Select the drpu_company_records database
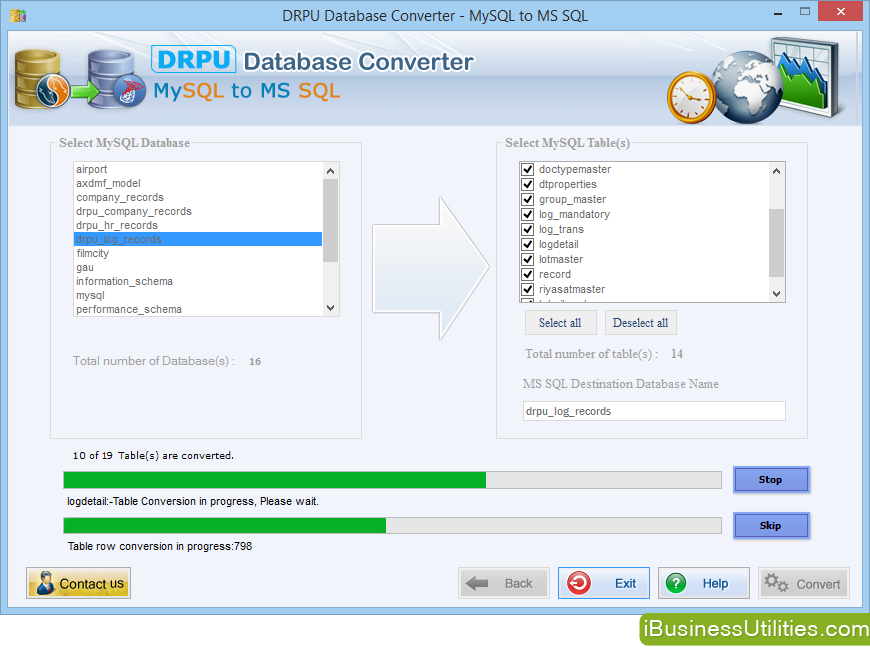Screen dimensions: 870x650 click(x=198, y=211)
